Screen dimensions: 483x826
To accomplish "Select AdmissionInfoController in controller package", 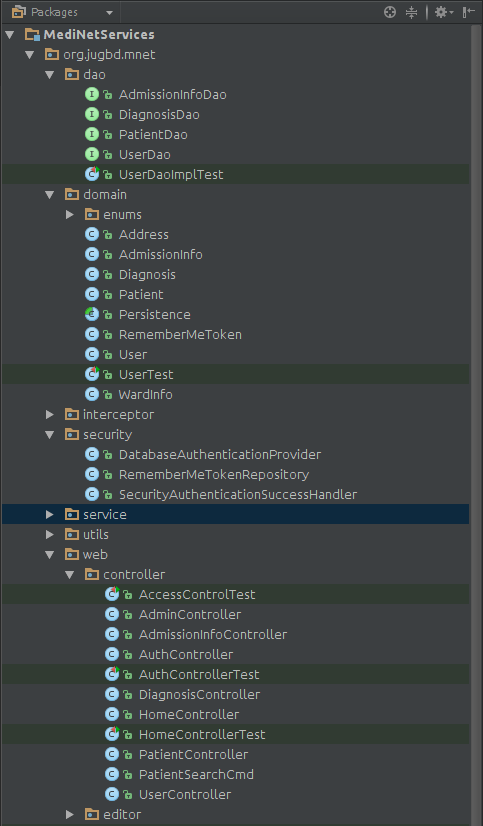I will 213,634.
